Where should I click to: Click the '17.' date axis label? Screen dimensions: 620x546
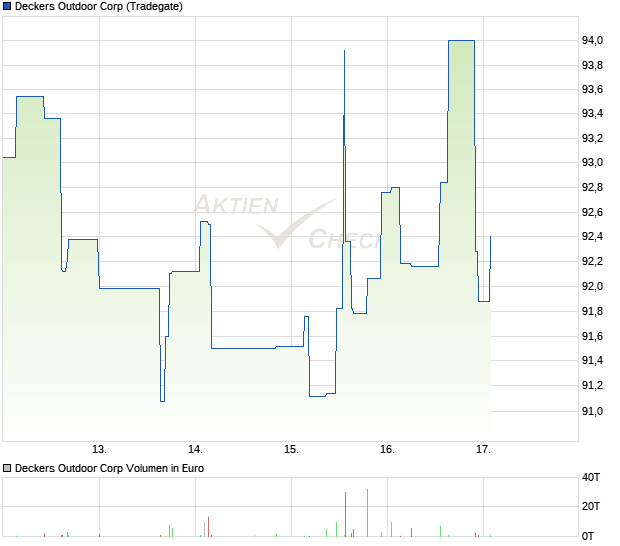point(484,450)
